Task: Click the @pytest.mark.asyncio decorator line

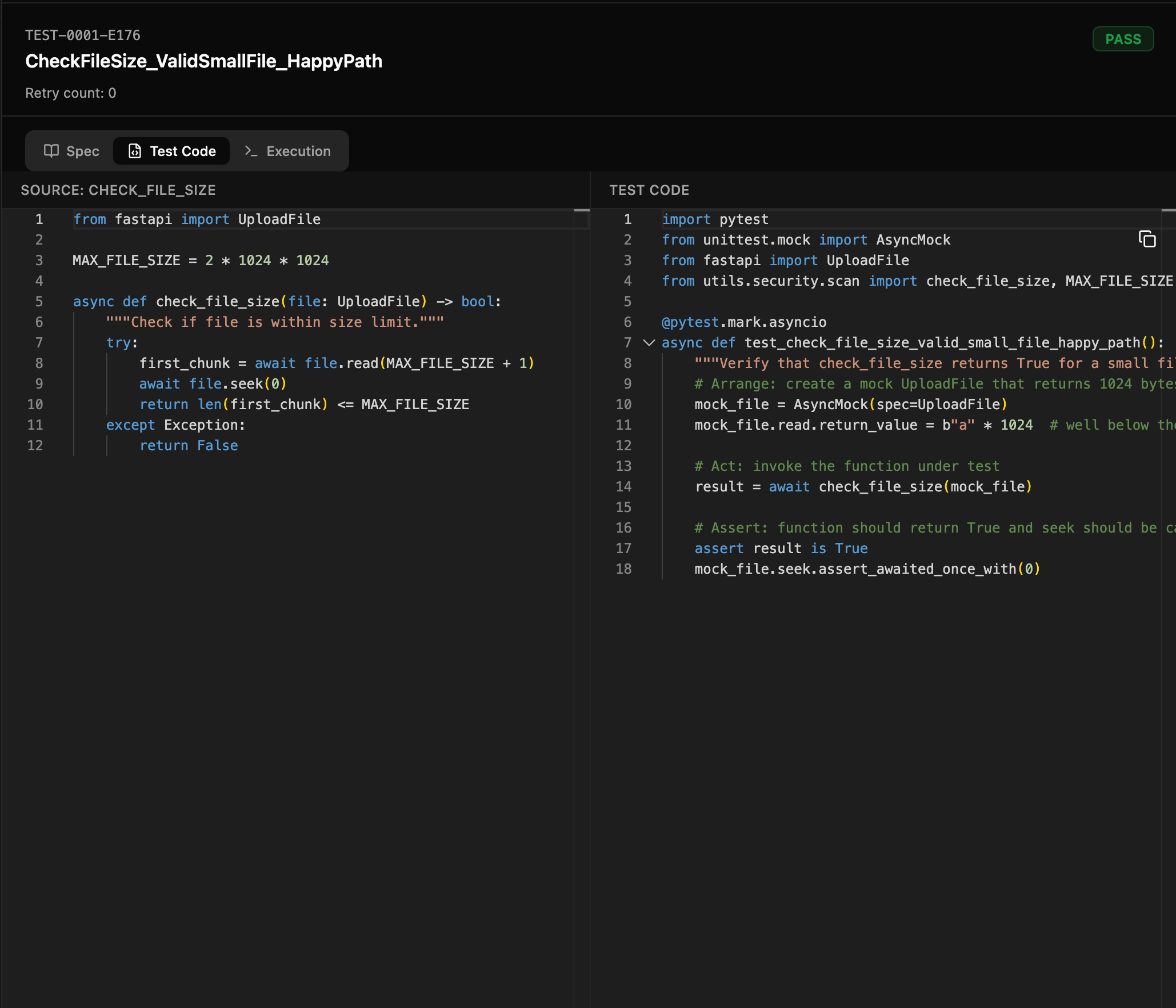Action: (744, 322)
